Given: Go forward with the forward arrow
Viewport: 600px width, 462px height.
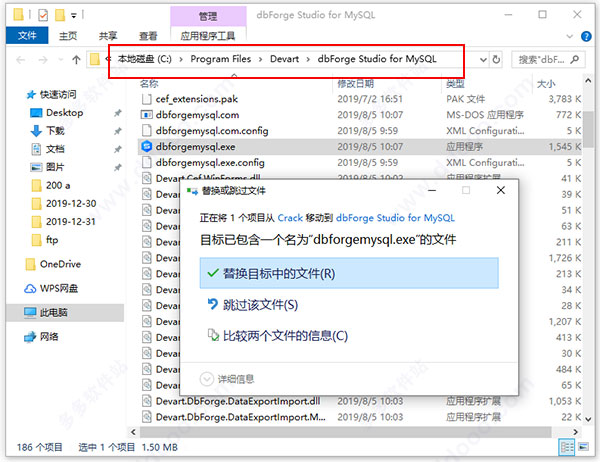Looking at the screenshot, I should [x=43, y=60].
